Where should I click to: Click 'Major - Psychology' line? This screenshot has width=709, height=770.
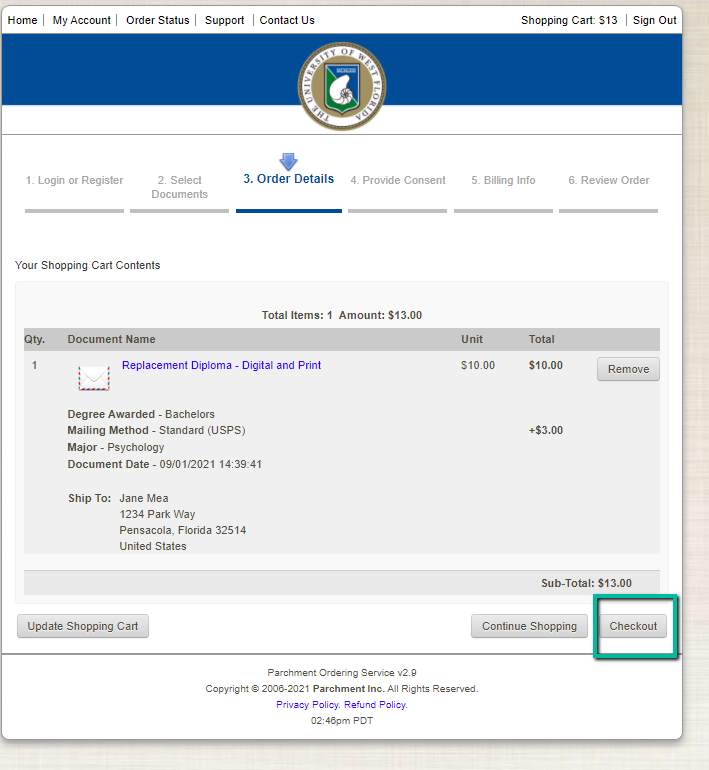[115, 447]
